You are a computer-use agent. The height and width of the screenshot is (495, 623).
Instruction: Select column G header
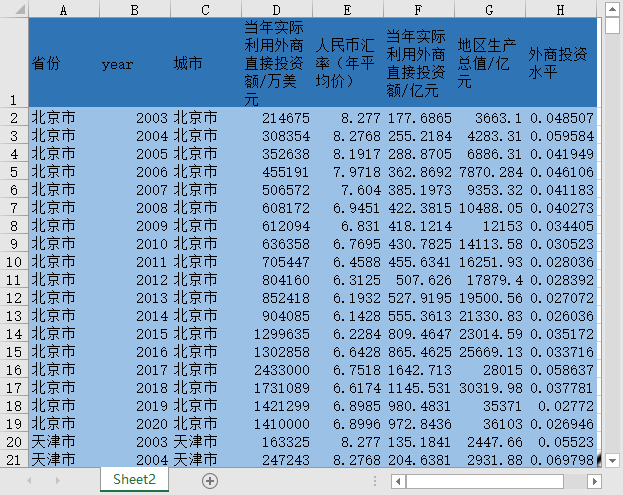490,9
